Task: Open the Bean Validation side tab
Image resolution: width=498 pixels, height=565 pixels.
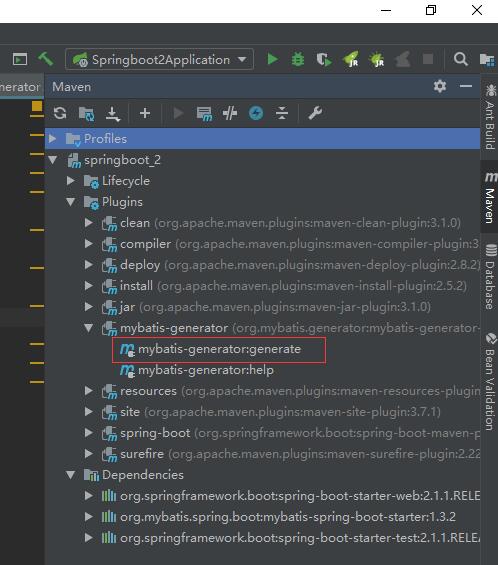Action: coord(490,382)
